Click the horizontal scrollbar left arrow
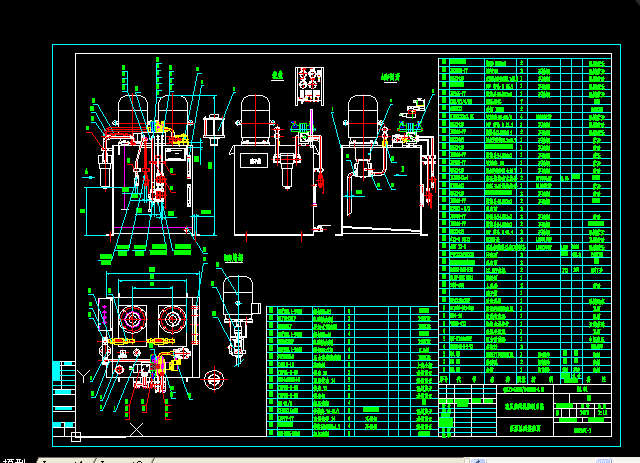This screenshot has width=640, height=463. point(478,461)
